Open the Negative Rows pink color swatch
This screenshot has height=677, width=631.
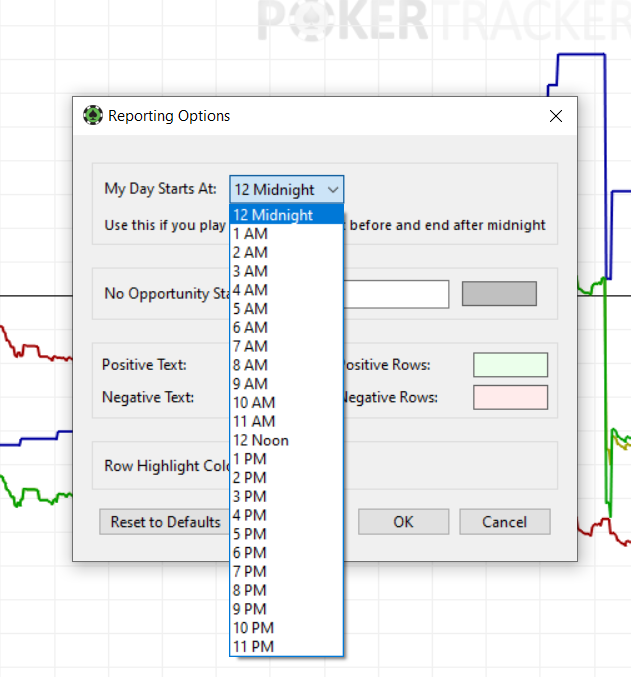click(511, 397)
